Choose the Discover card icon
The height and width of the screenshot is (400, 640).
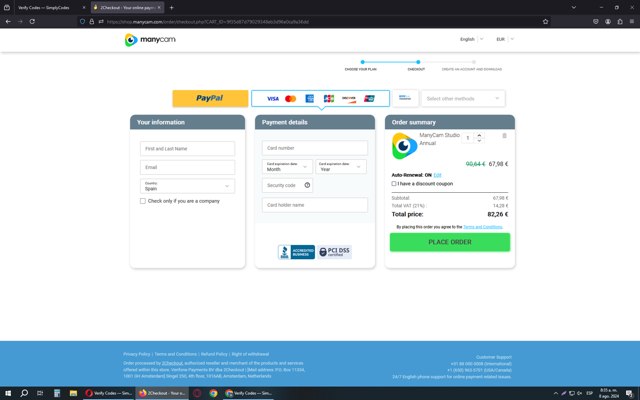coord(349,99)
